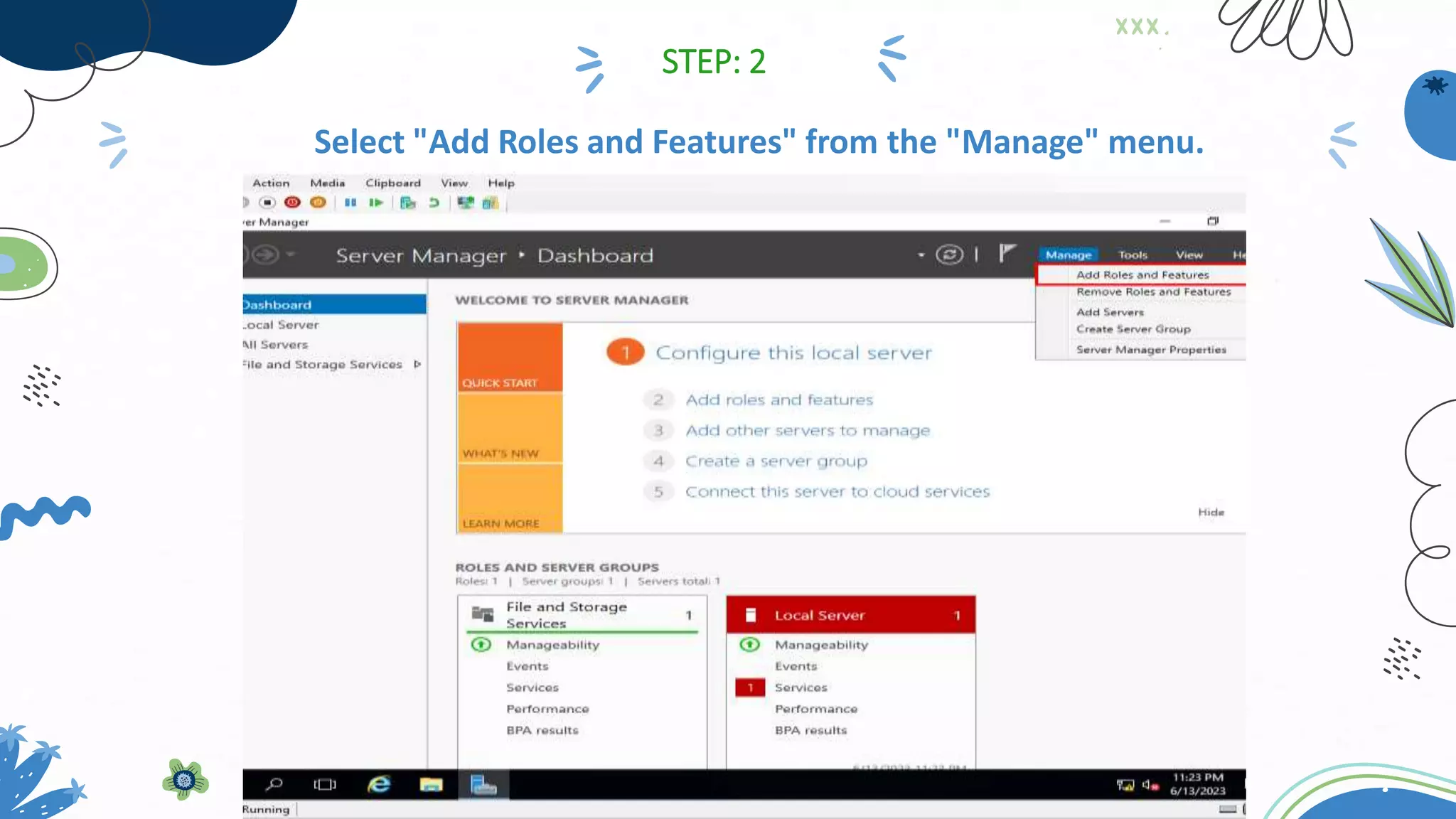Click the network icon in system tray

(1125, 785)
